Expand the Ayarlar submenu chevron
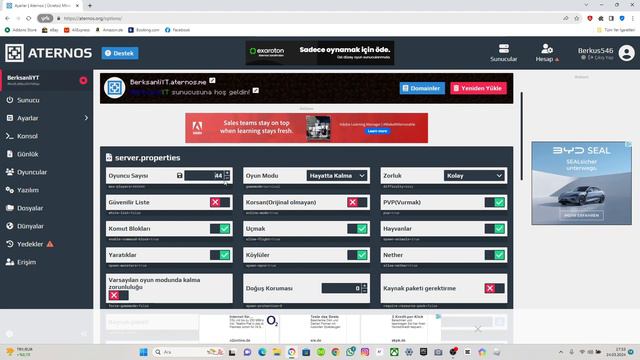Screen dimensions: 640x360 (86, 118)
